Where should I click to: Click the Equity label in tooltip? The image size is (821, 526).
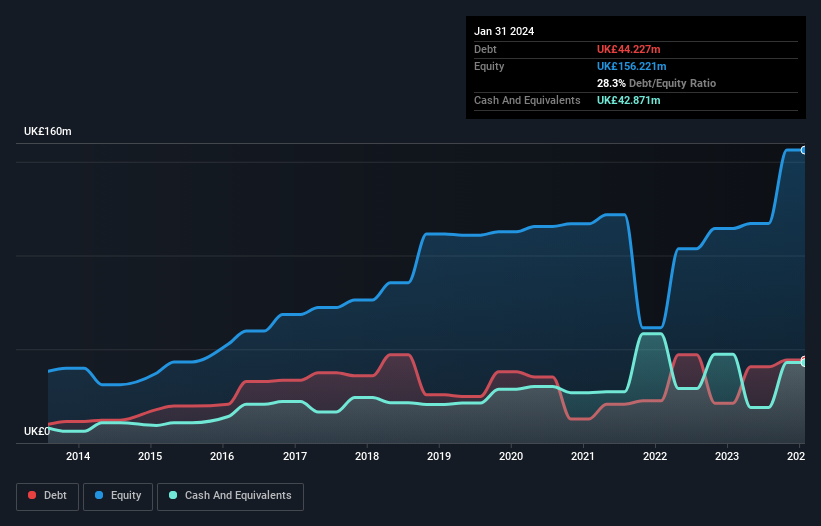point(489,66)
